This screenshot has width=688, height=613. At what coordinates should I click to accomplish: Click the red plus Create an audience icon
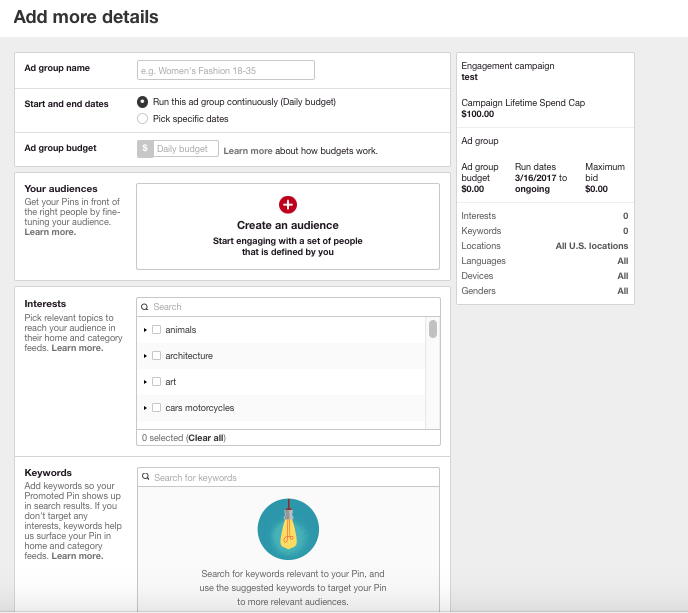[288, 204]
